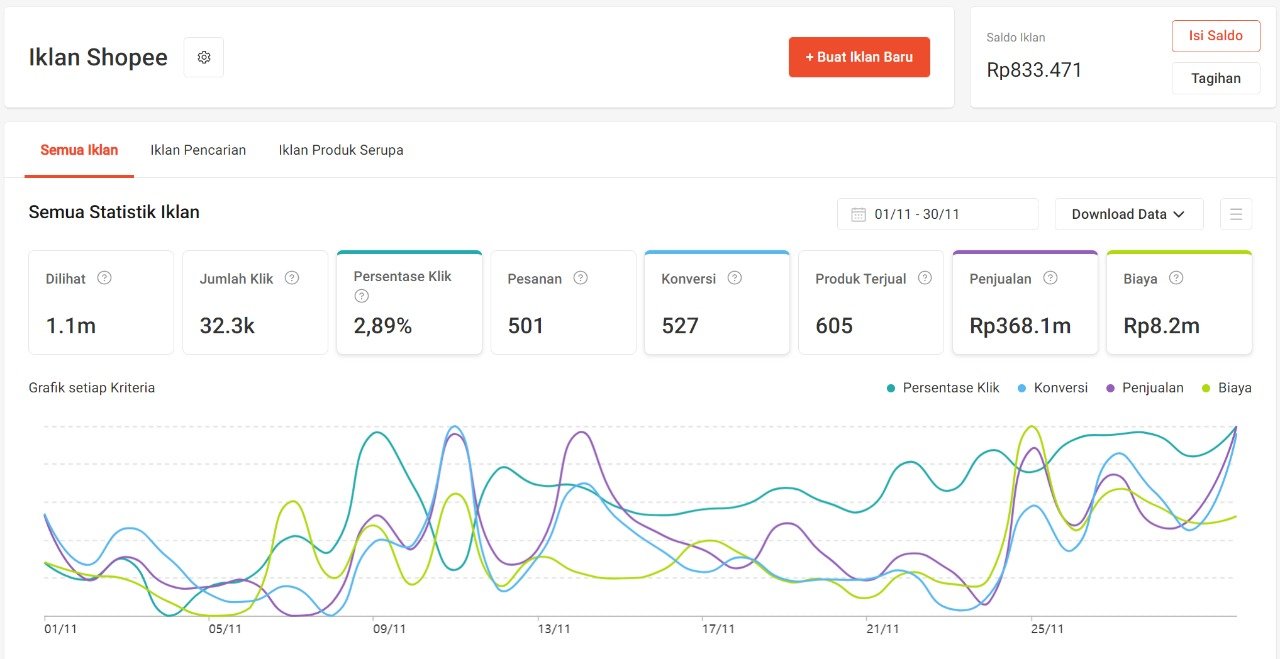The width and height of the screenshot is (1280, 659).
Task: Click the help icon next to Jumlah Klik
Action: click(x=292, y=278)
